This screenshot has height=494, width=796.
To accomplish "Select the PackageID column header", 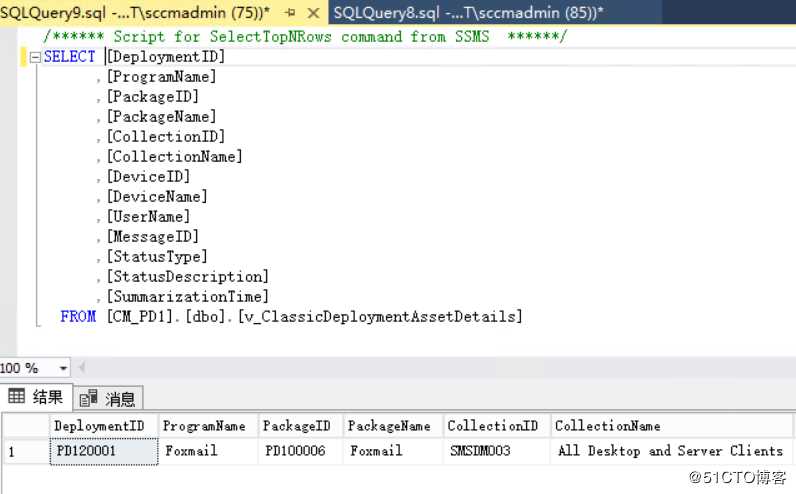I will (x=301, y=426).
